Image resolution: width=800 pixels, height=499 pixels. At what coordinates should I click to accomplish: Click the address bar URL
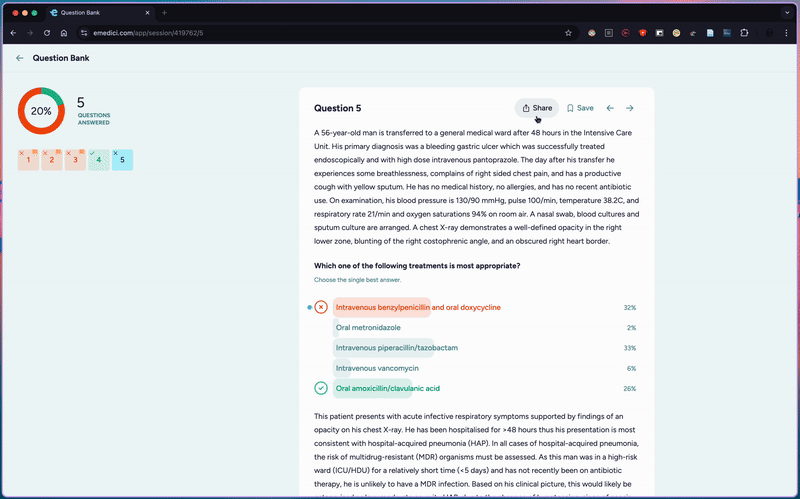[x=148, y=33]
